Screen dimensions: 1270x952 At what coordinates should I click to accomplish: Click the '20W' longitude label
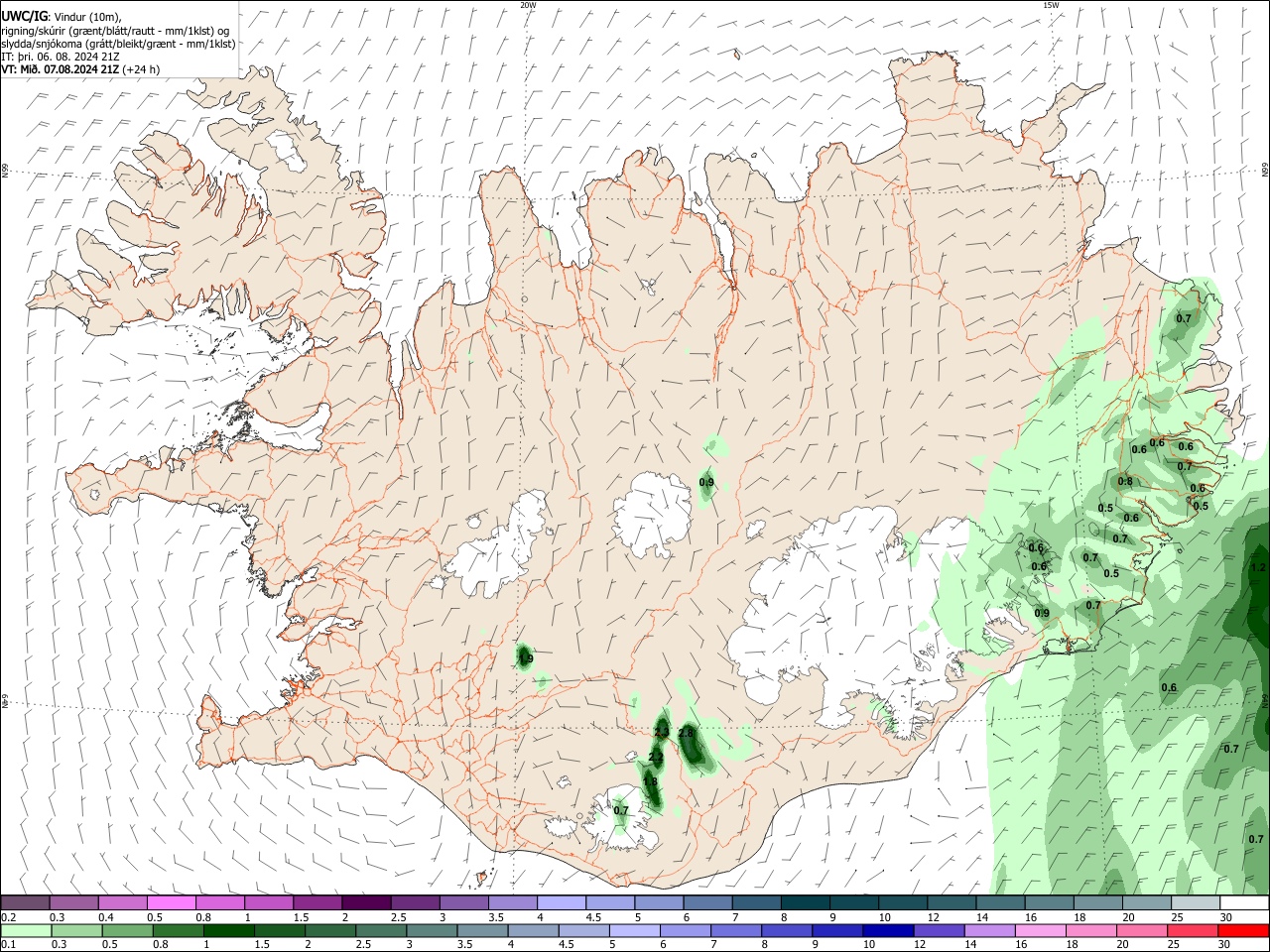coord(528,5)
